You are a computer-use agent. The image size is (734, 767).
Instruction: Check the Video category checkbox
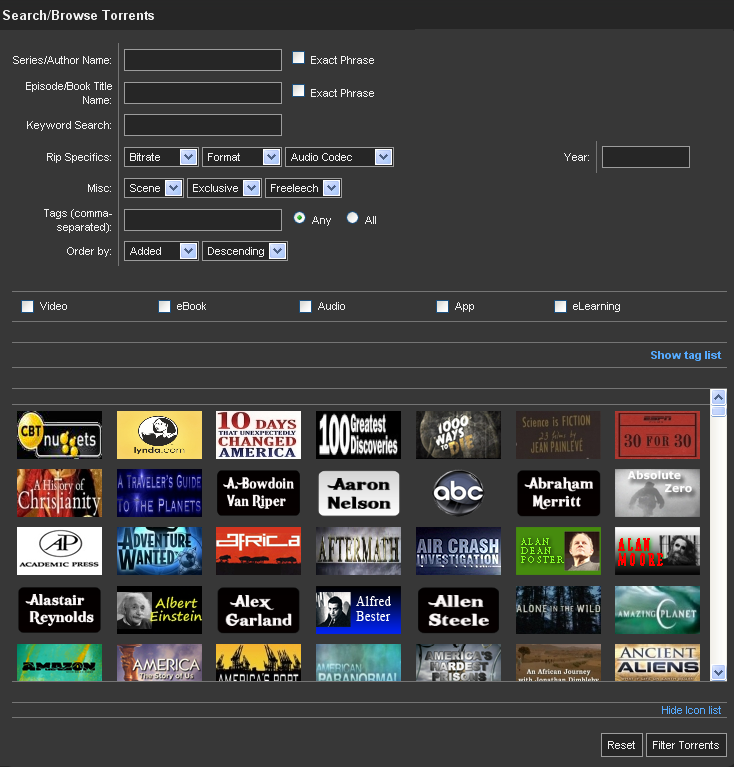(x=27, y=306)
